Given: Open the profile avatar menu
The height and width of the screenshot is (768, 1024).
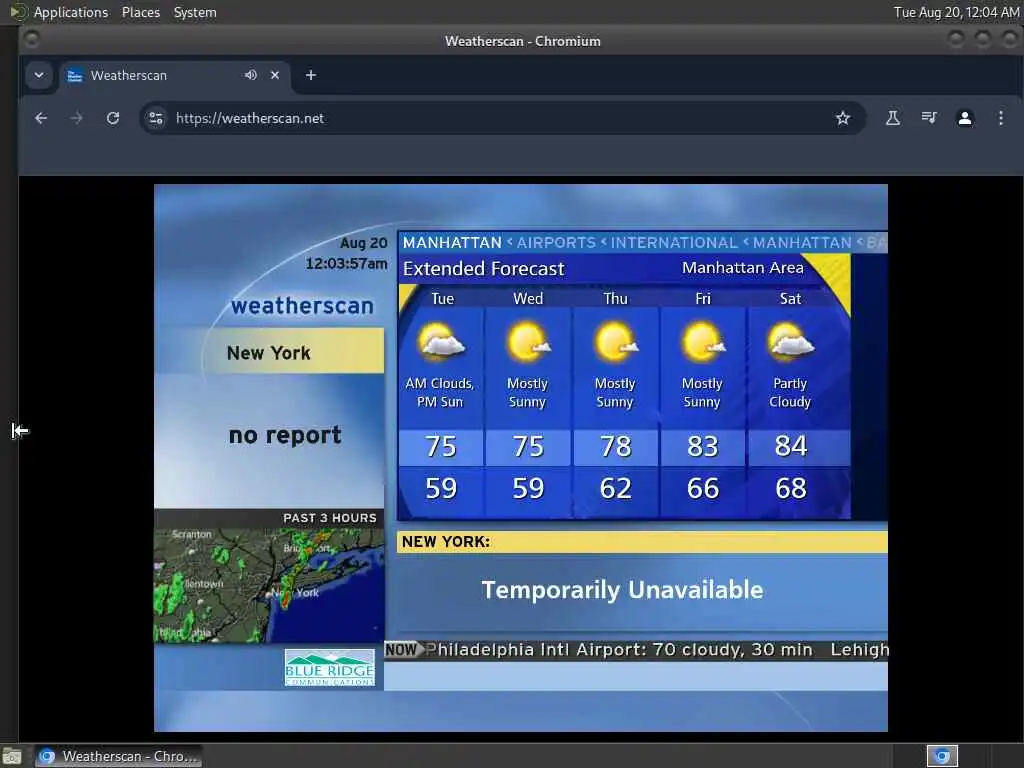Looking at the screenshot, I should (x=965, y=118).
